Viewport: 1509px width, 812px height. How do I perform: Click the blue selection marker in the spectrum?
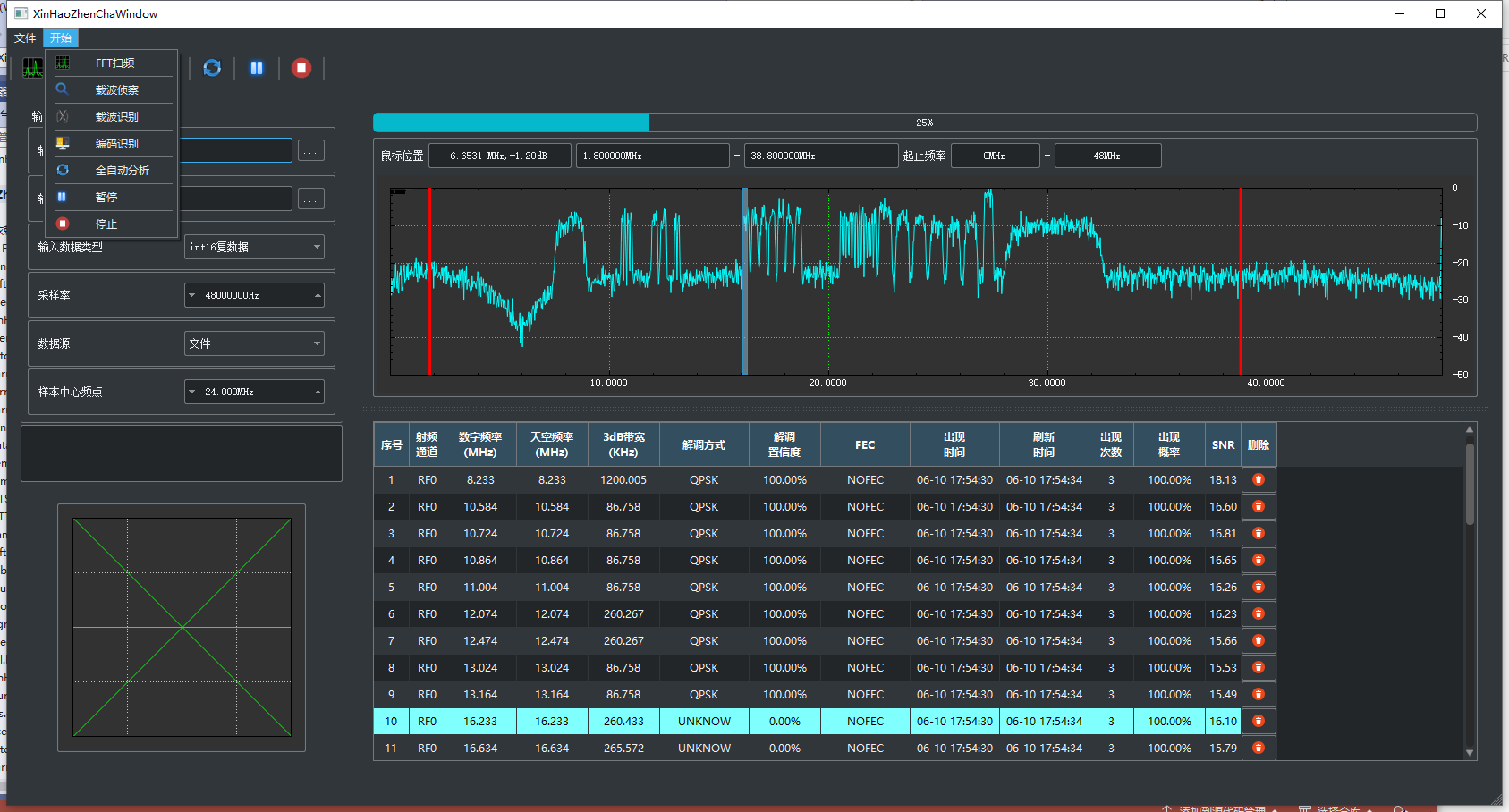745,281
